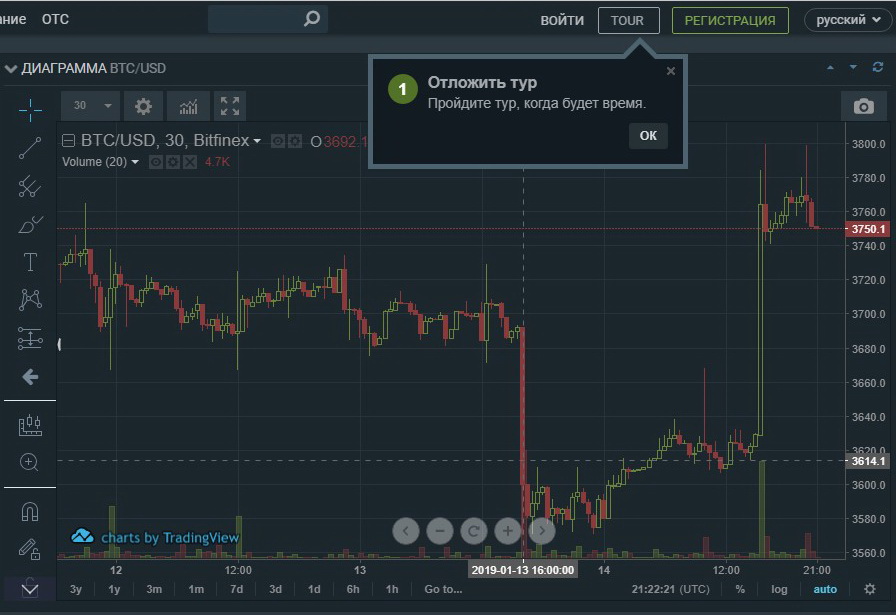Toggle auto scale mode
This screenshot has width=896, height=615.
pos(825,589)
